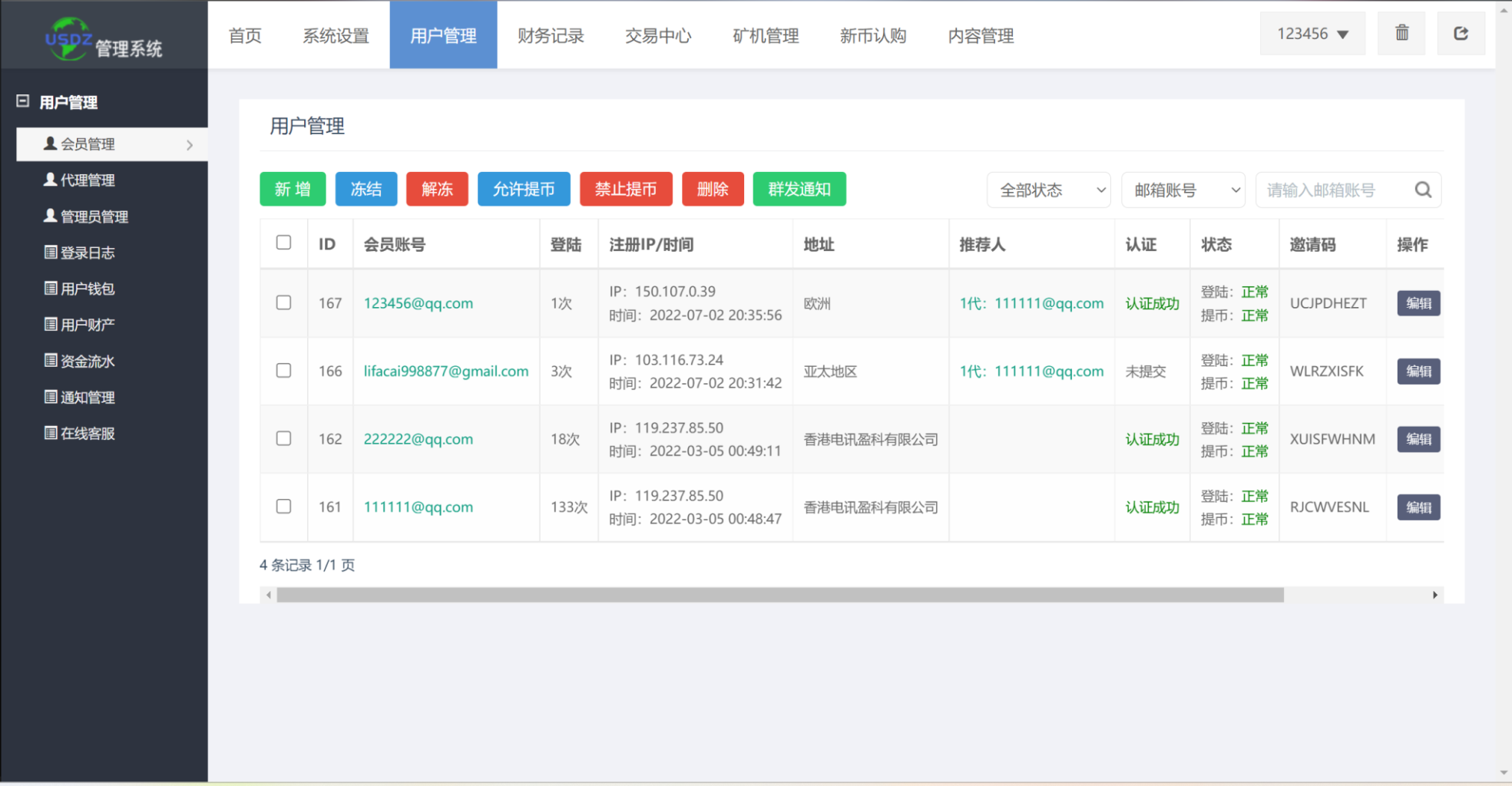Image resolution: width=1512 pixels, height=786 pixels.
Task: Click the trash icon in the top header
Action: click(x=1401, y=33)
